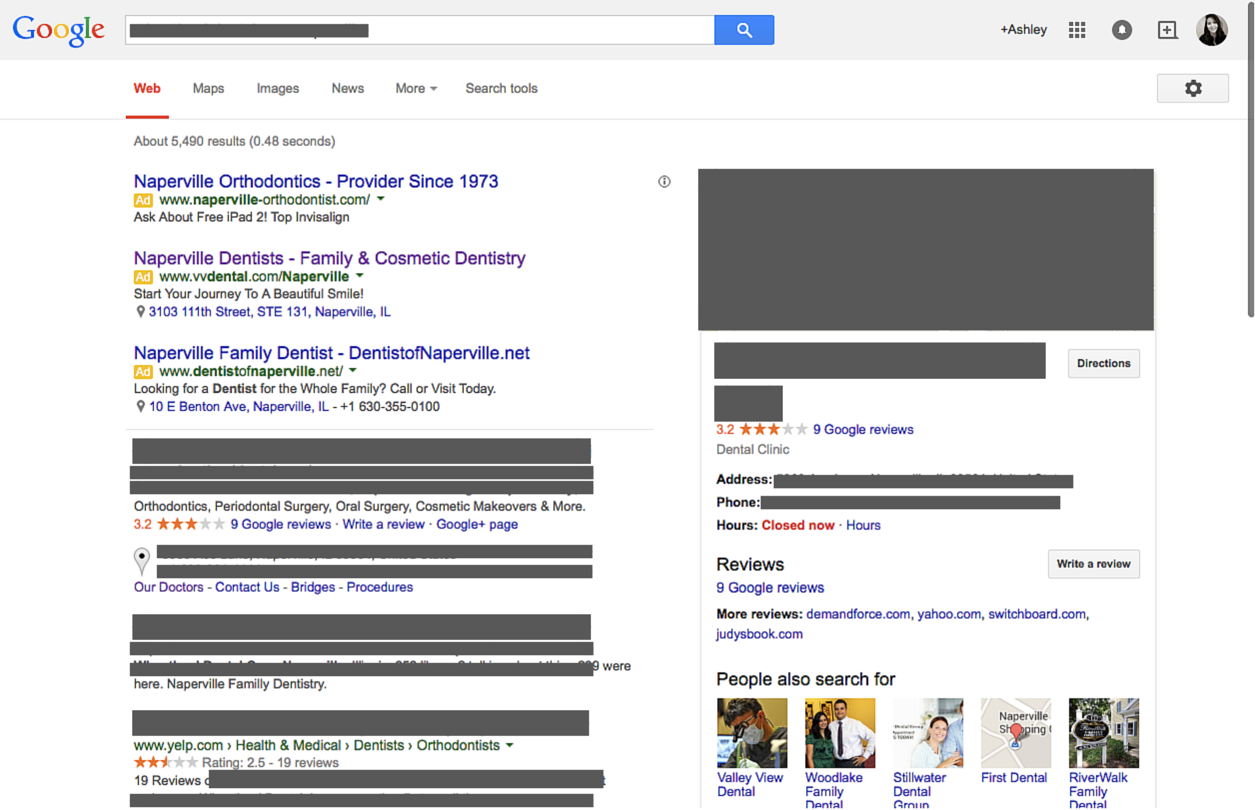This screenshot has width=1255, height=810.
Task: Click the 'Closed now' hours status
Action: [798, 525]
